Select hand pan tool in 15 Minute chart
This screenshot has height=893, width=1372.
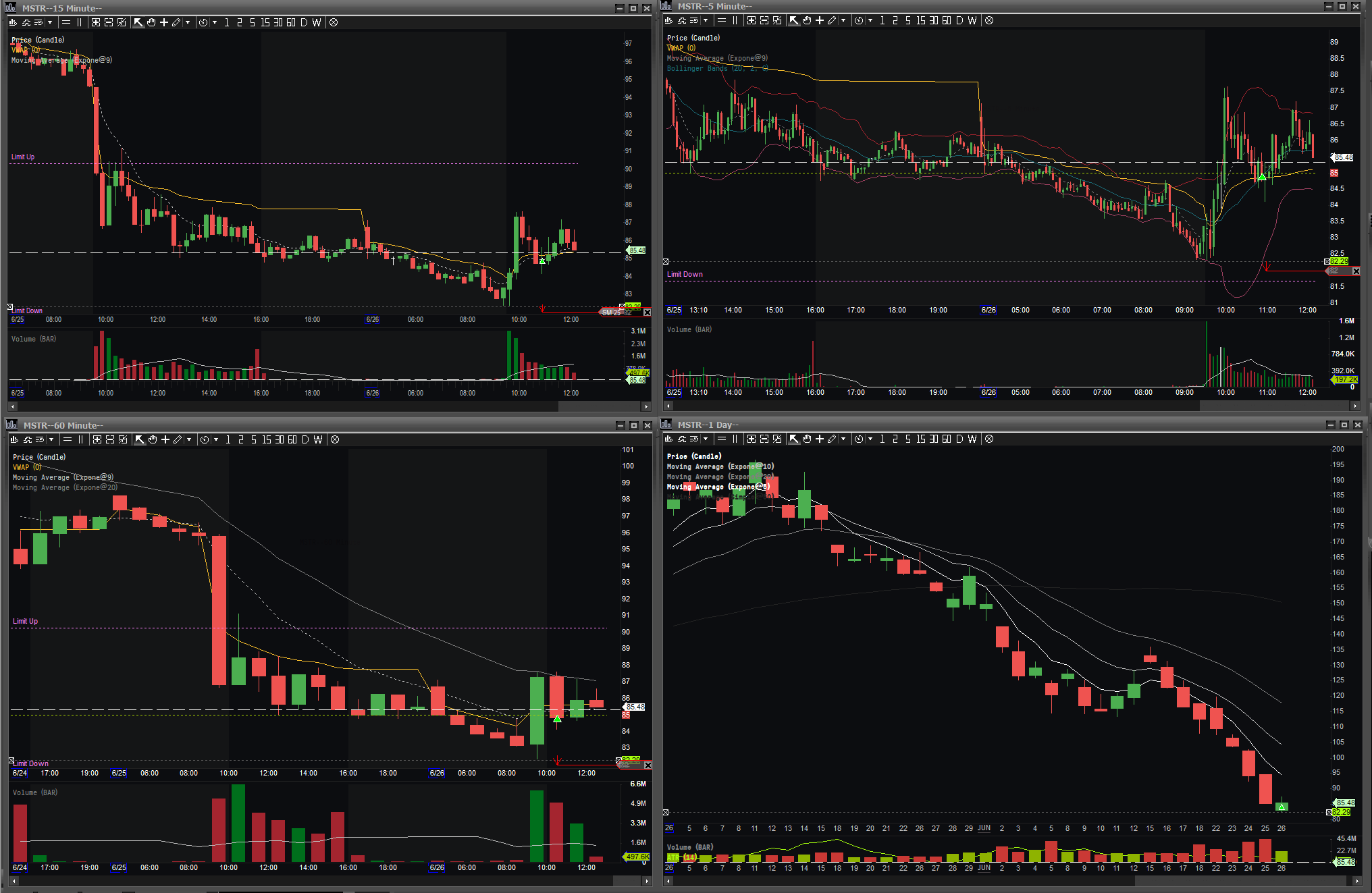click(x=151, y=22)
